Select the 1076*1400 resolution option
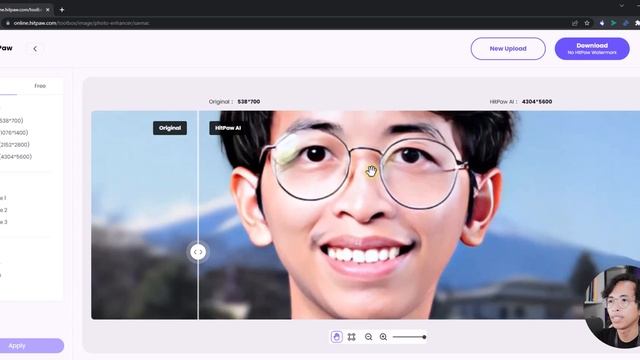This screenshot has width=640, height=360. pyautogui.click(x=14, y=133)
